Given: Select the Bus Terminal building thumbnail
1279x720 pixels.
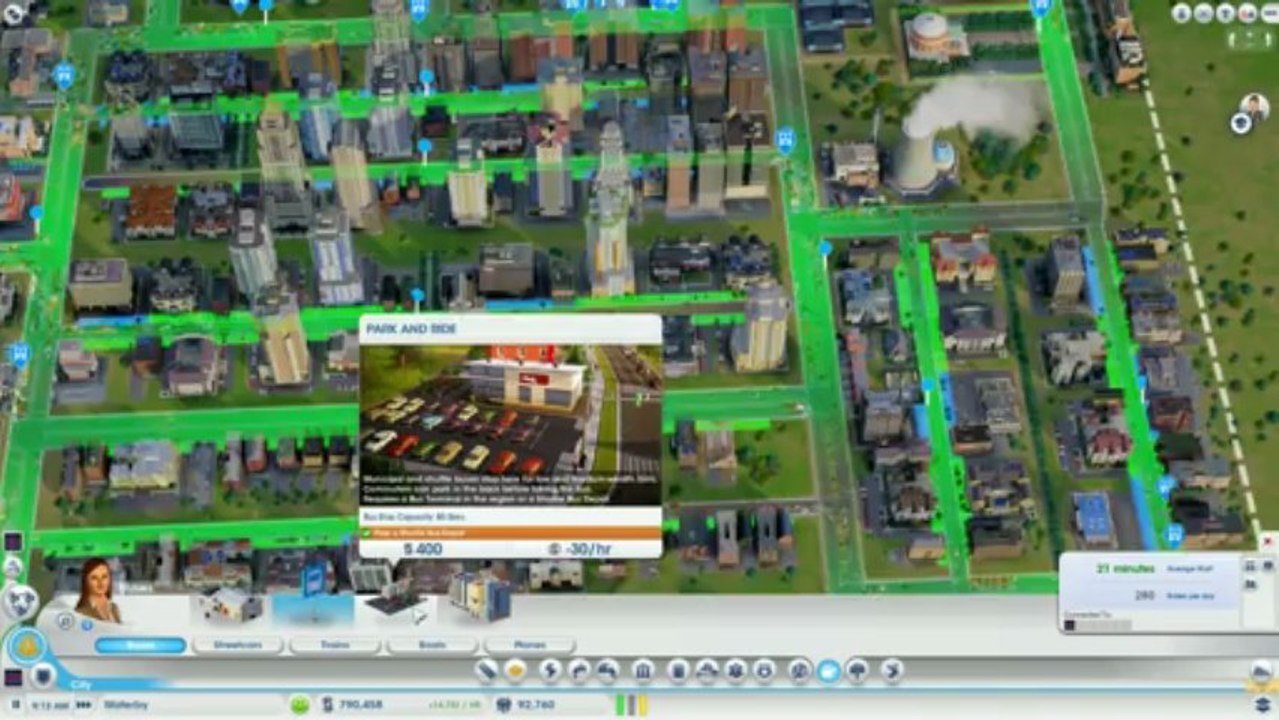Looking at the screenshot, I should [x=480, y=596].
